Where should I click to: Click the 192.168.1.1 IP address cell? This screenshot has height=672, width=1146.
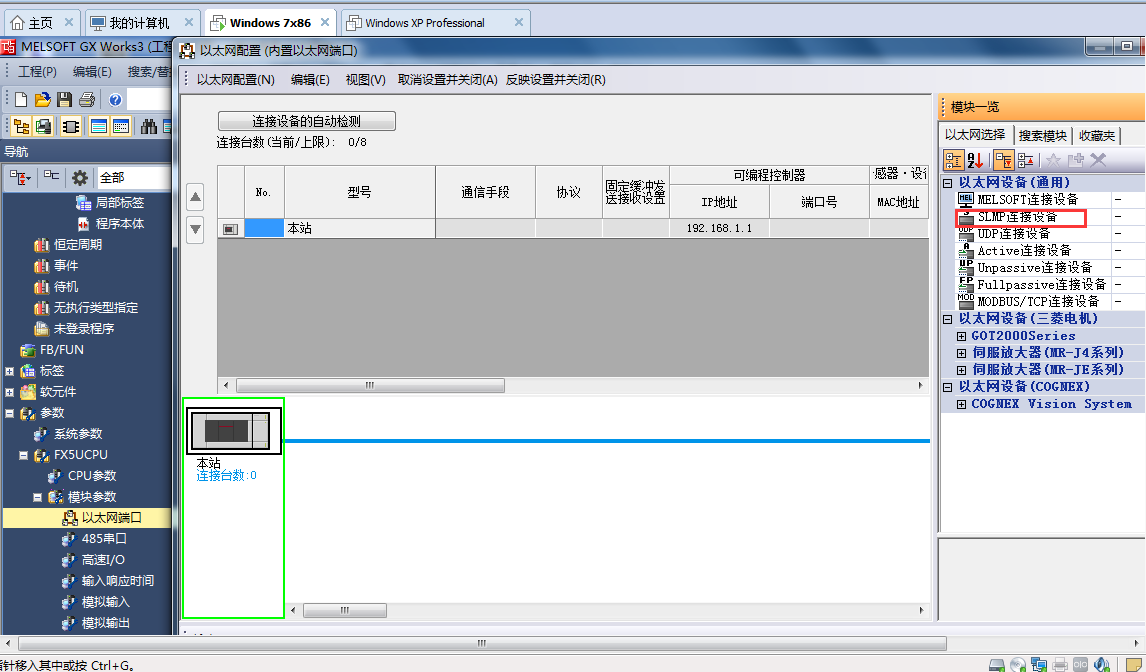[719, 229]
